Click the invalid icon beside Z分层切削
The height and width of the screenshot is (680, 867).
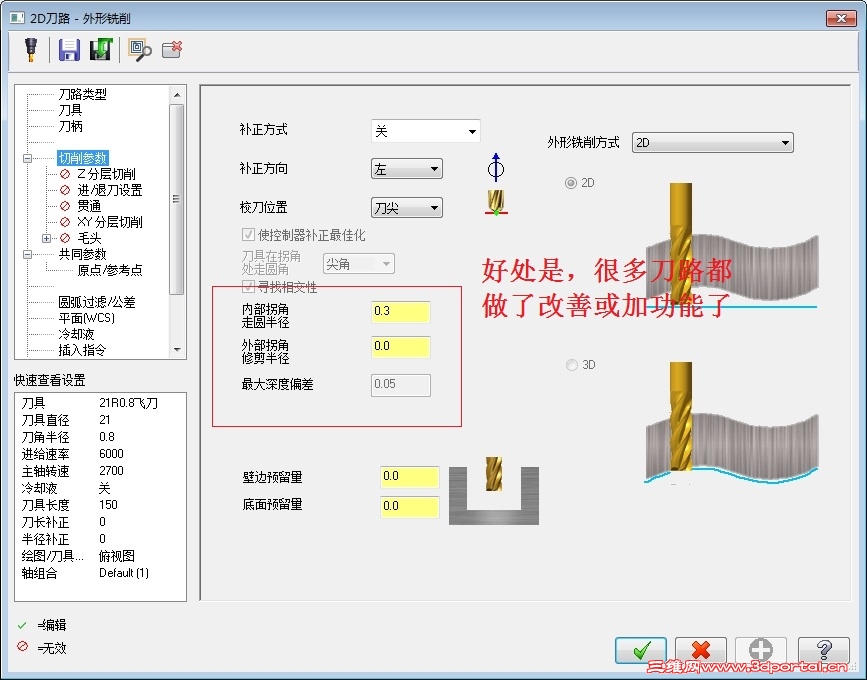click(65, 174)
